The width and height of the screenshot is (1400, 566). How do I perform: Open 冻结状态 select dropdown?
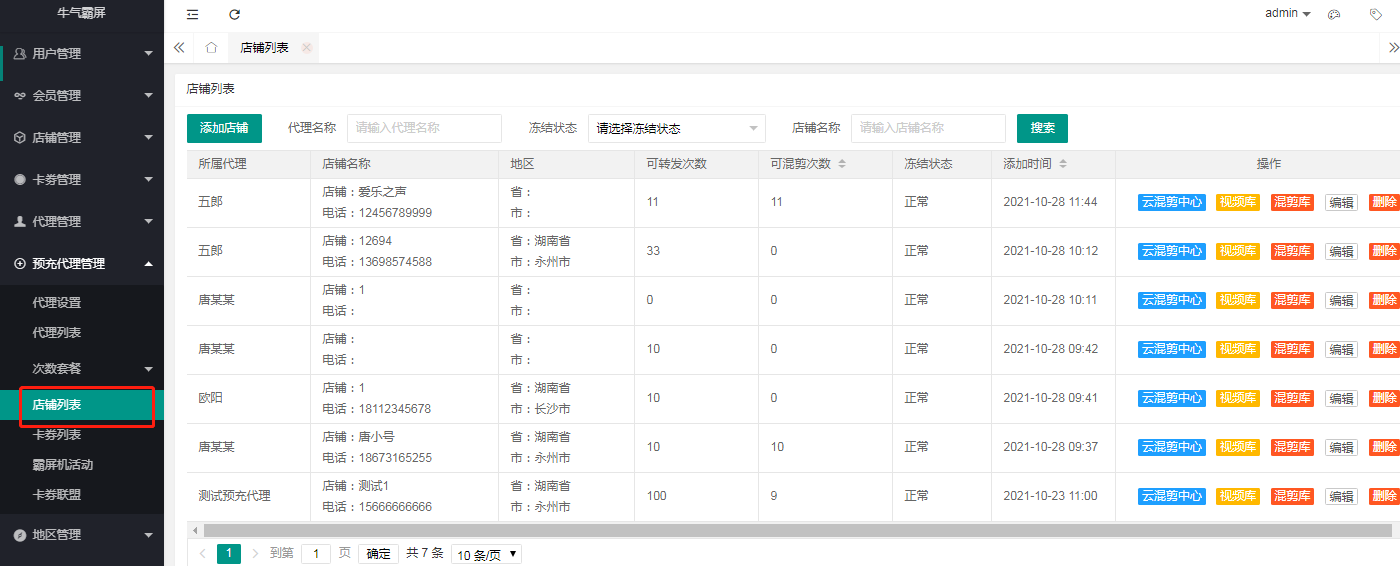pyautogui.click(x=677, y=128)
